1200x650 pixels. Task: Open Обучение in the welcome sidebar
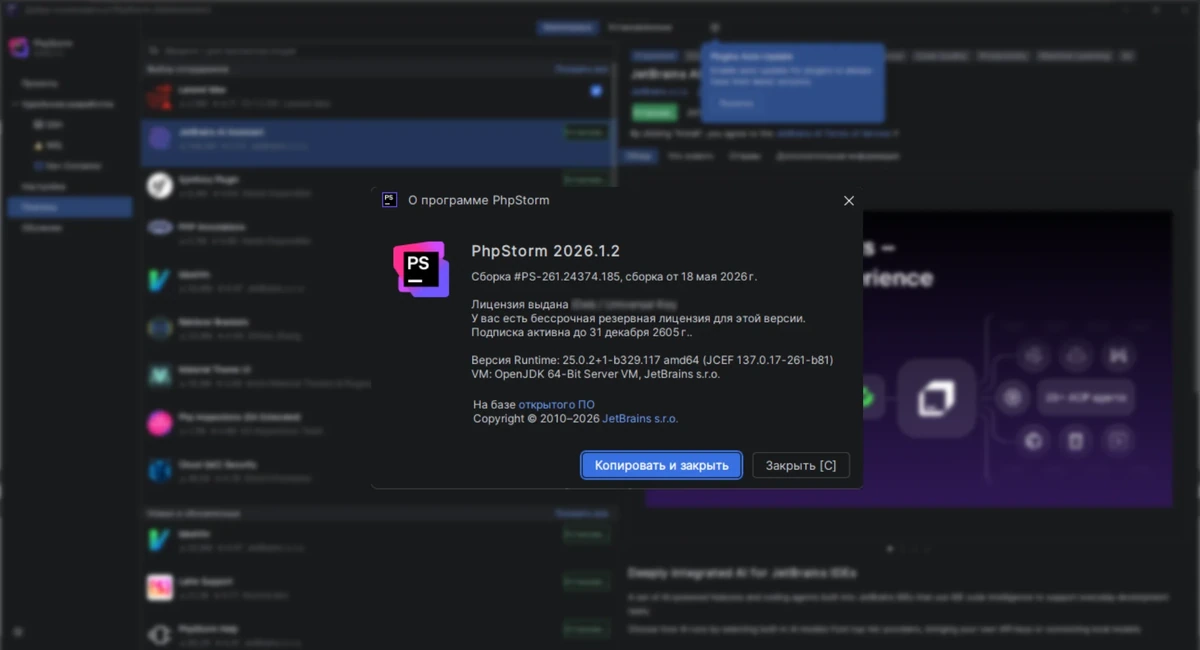(x=42, y=228)
